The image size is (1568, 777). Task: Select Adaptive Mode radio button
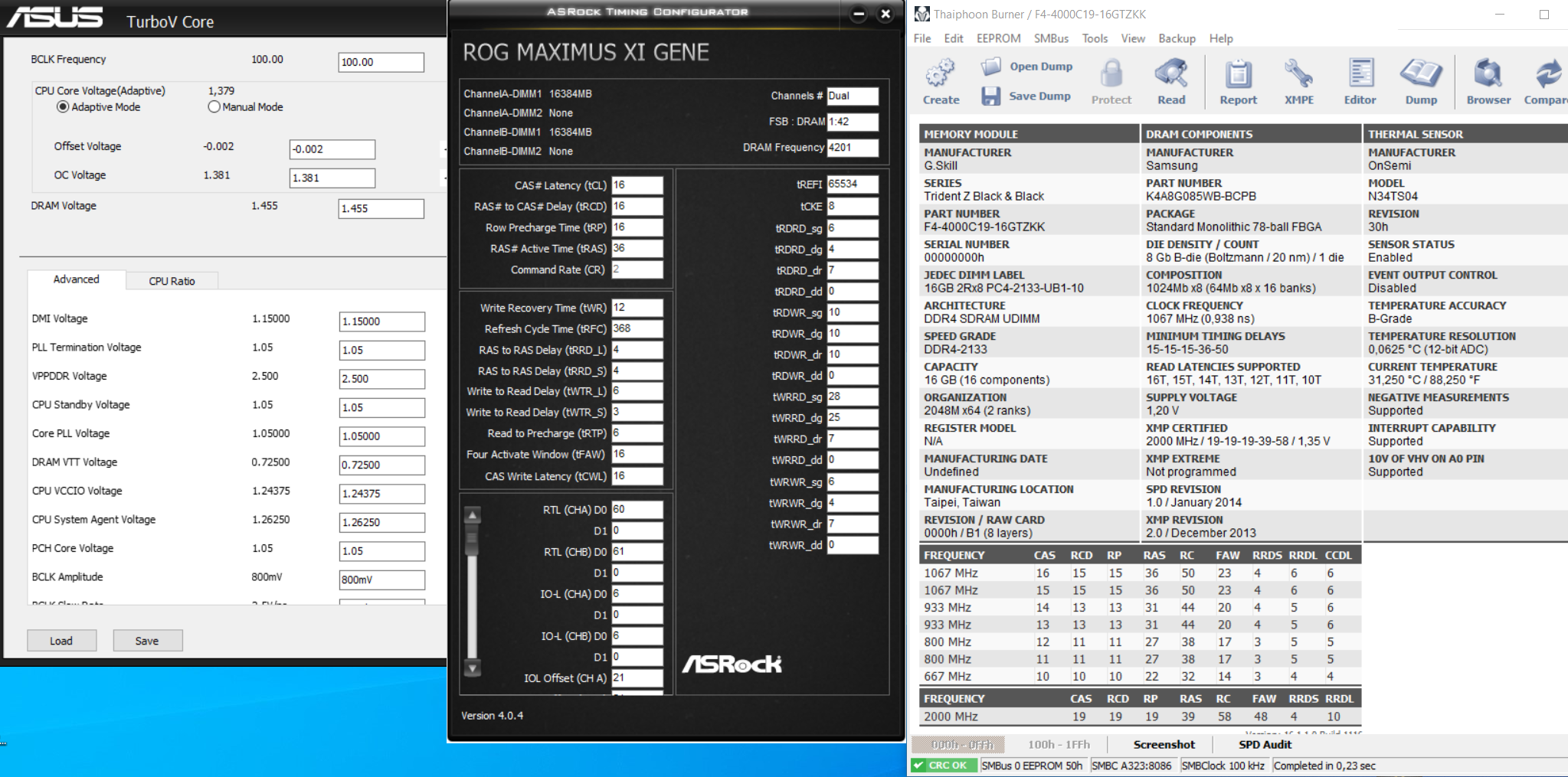click(x=63, y=107)
